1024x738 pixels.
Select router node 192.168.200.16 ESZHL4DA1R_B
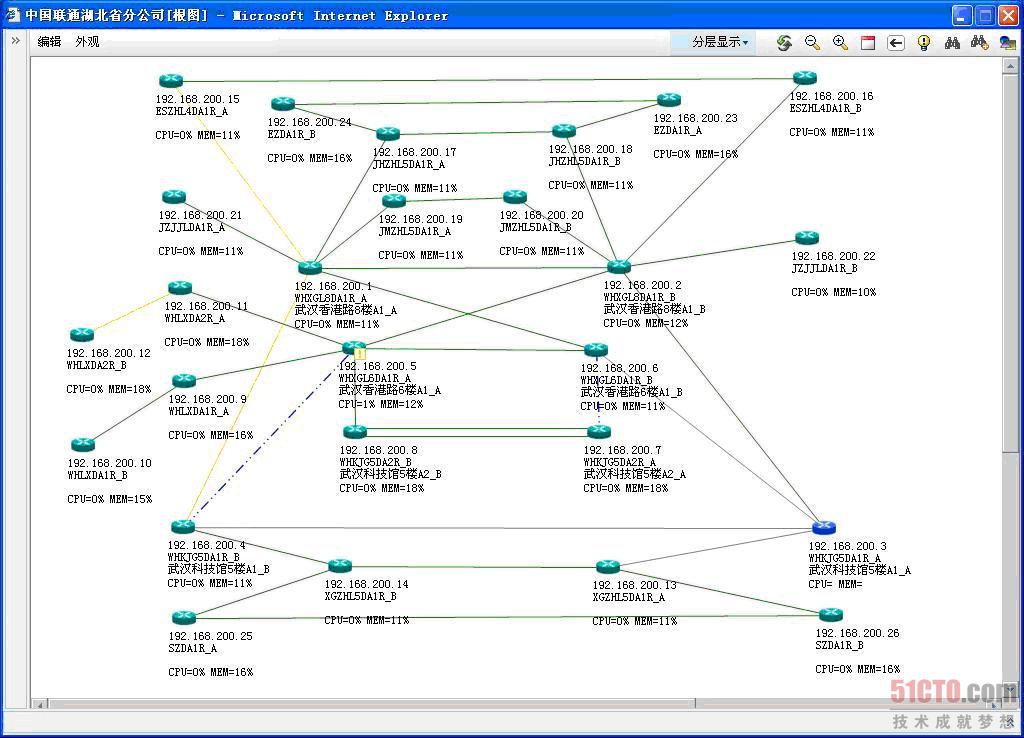point(805,78)
